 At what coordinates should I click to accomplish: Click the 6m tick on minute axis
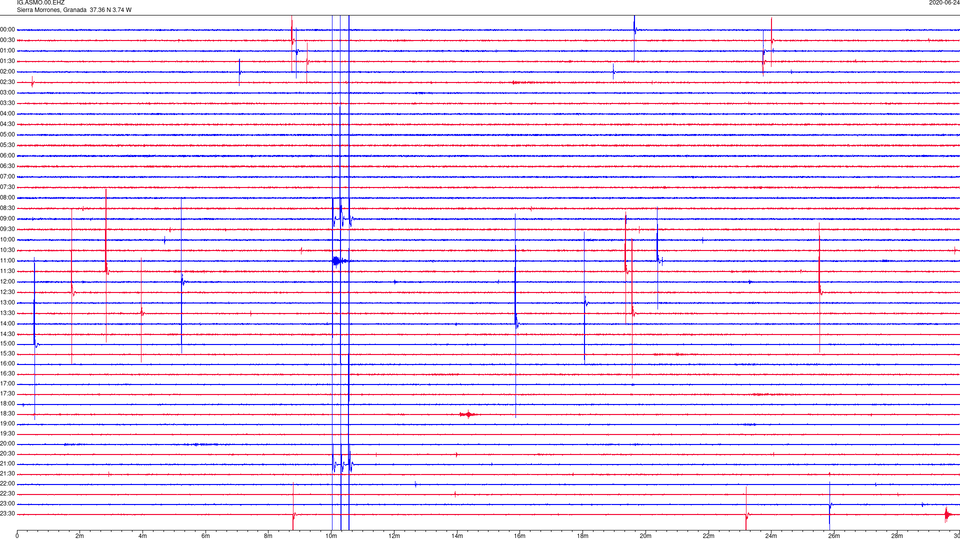205,536
